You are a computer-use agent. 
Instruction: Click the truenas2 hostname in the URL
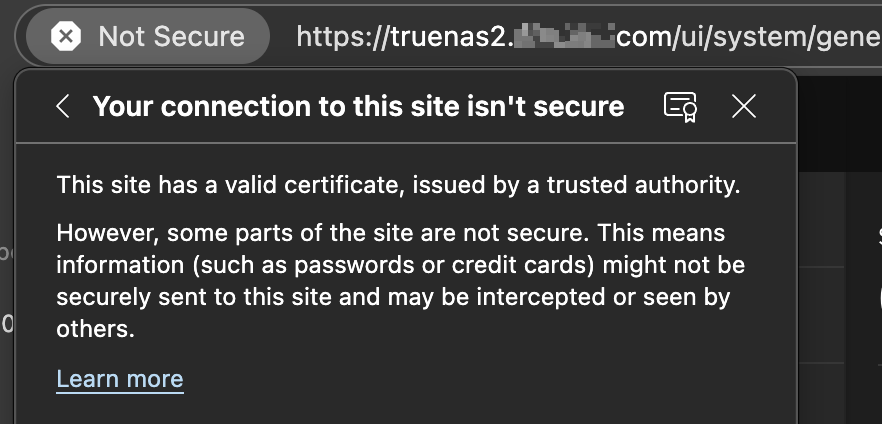pyautogui.click(x=451, y=37)
